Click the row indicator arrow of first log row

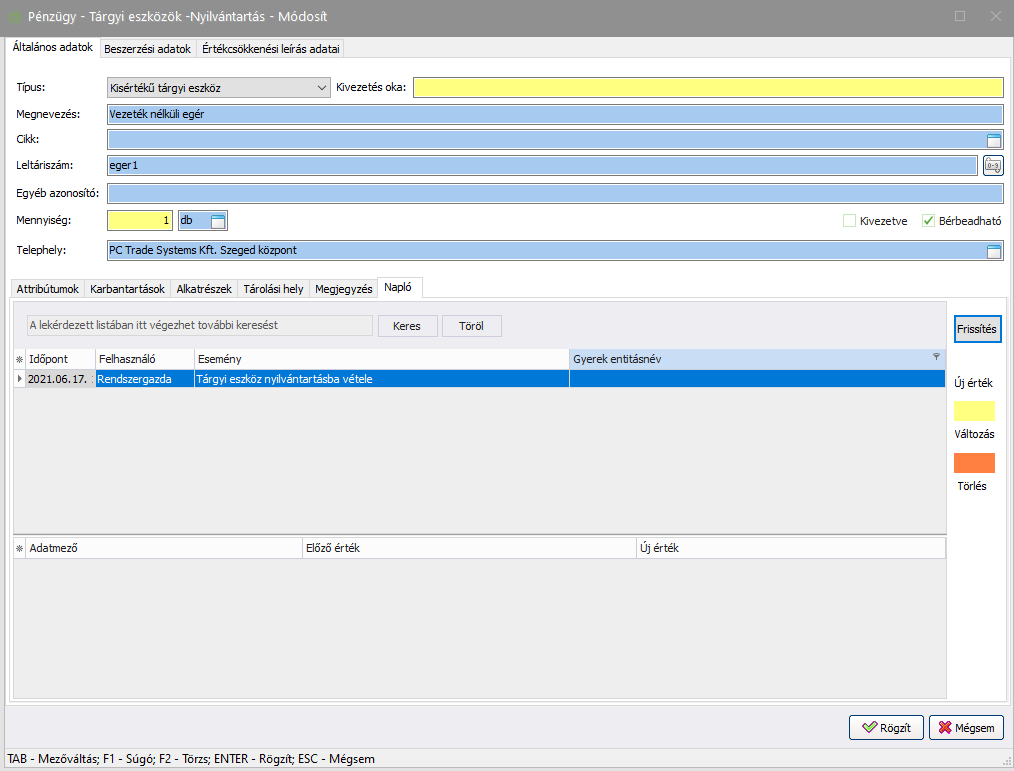[19, 379]
